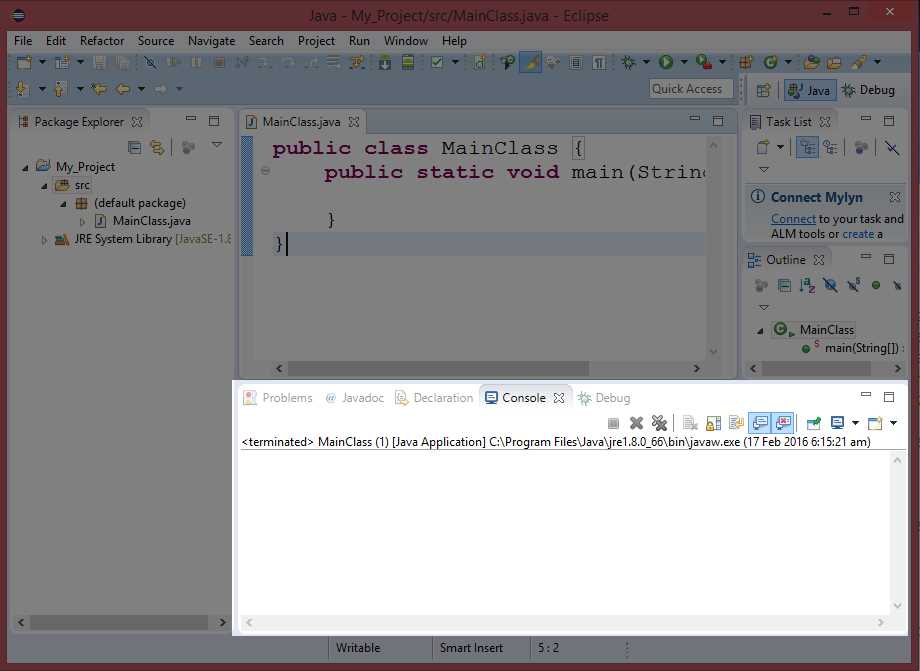The height and width of the screenshot is (671, 920).
Task: Click the Run Last Tool (external tools) icon
Action: click(x=703, y=62)
